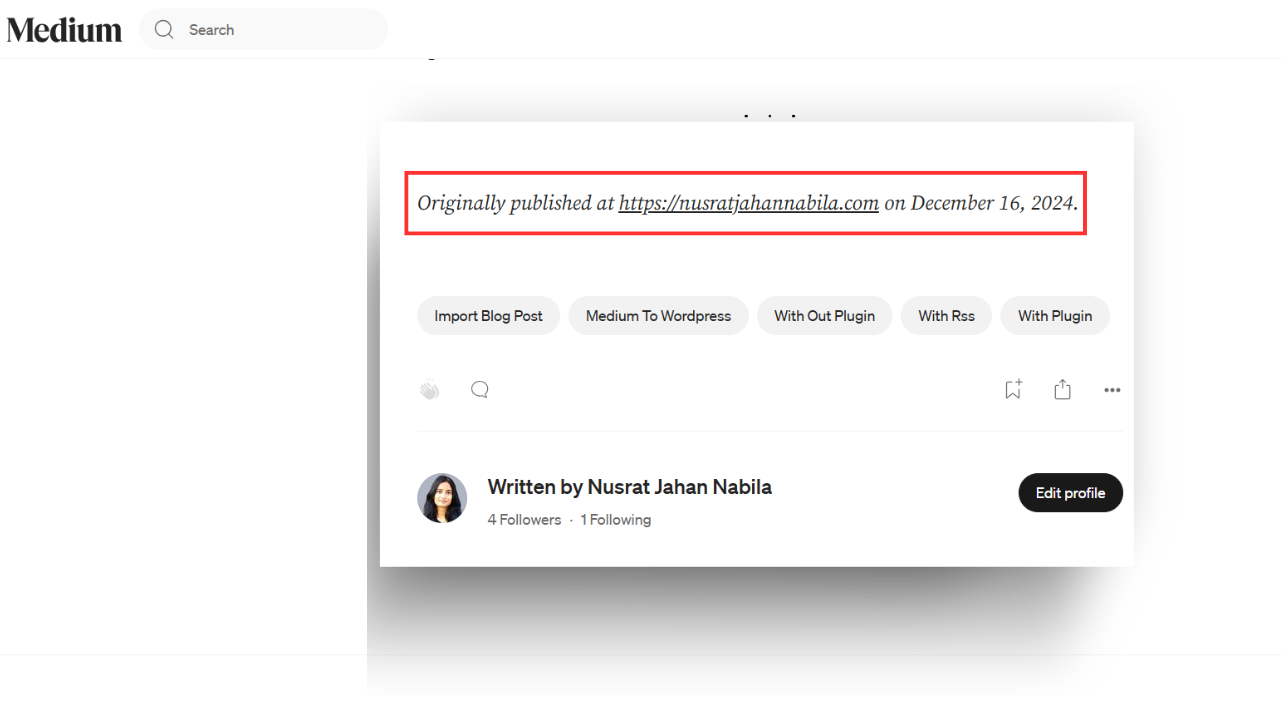View the 4 Followers list

point(524,520)
